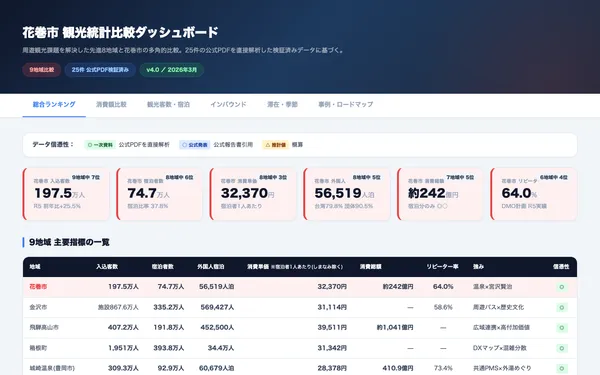The width and height of the screenshot is (600, 375).
Task: Click the 温泉×宮沢賢治 cell
Action: click(492, 287)
